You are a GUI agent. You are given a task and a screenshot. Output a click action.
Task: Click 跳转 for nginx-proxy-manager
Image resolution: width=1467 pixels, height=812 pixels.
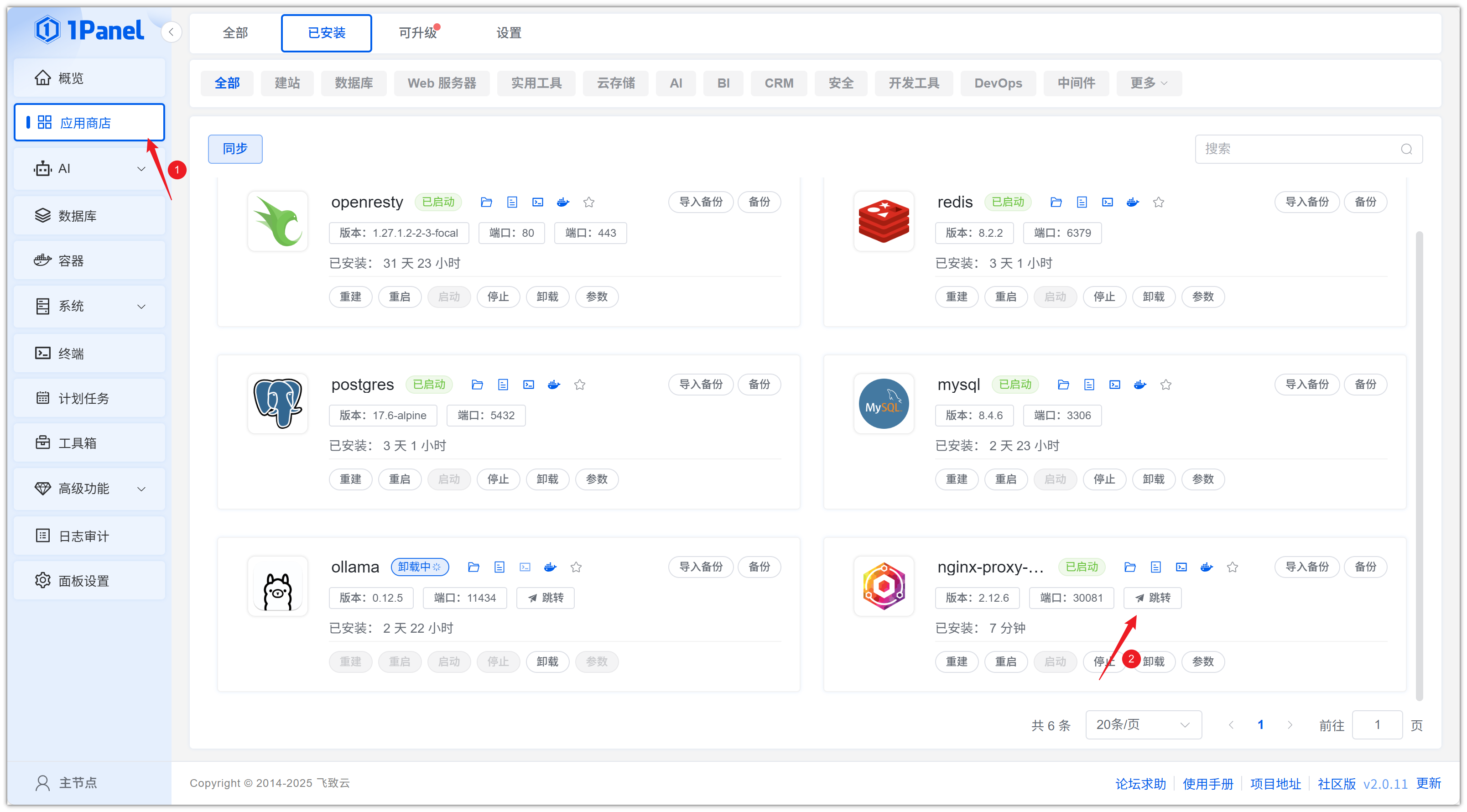click(x=1152, y=598)
